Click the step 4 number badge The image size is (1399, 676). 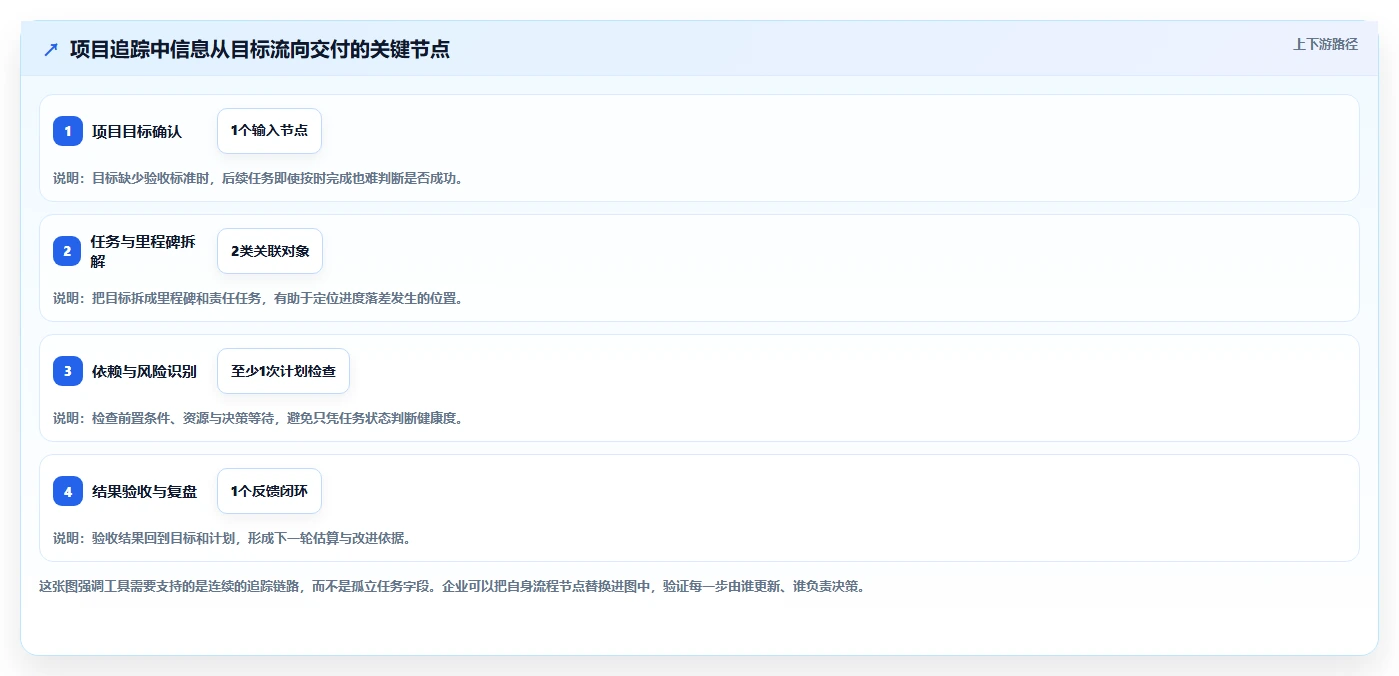[x=68, y=491]
